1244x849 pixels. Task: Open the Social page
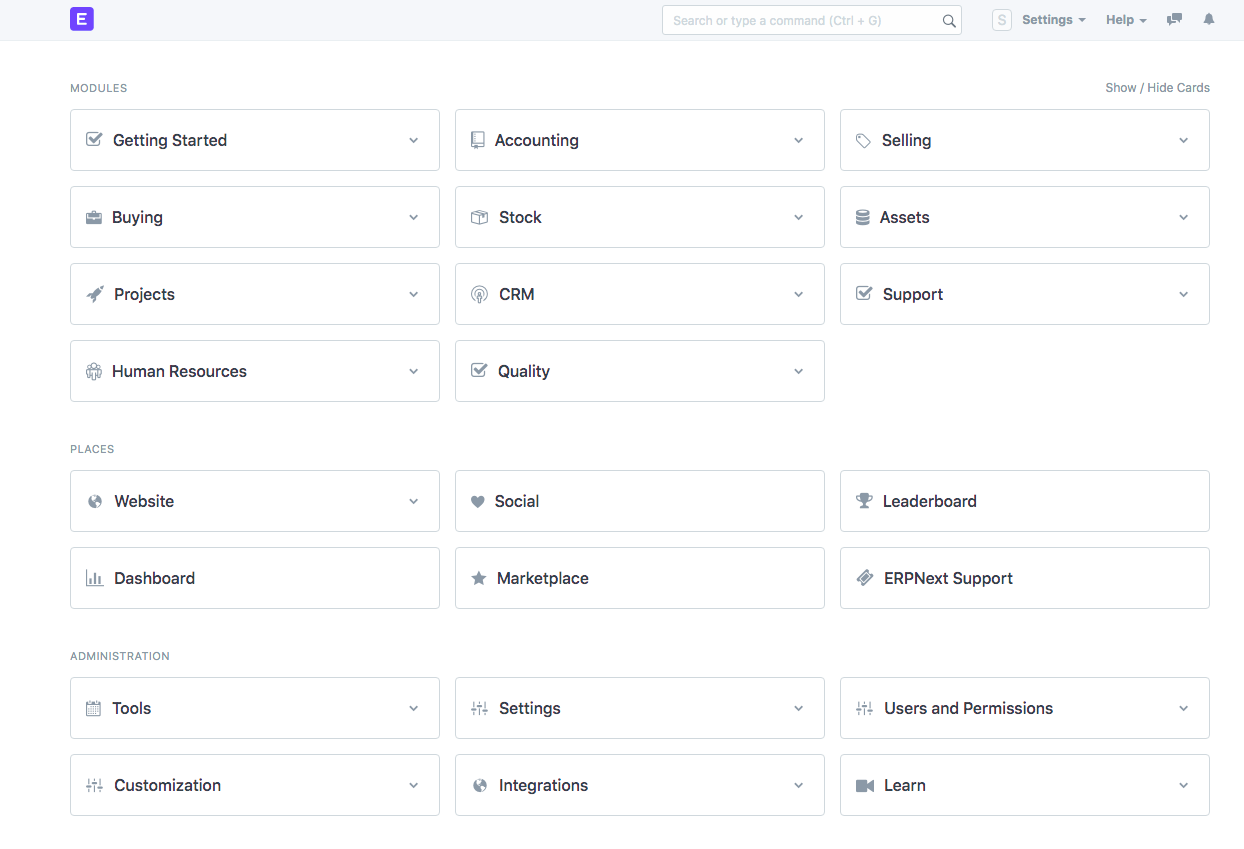tap(640, 501)
